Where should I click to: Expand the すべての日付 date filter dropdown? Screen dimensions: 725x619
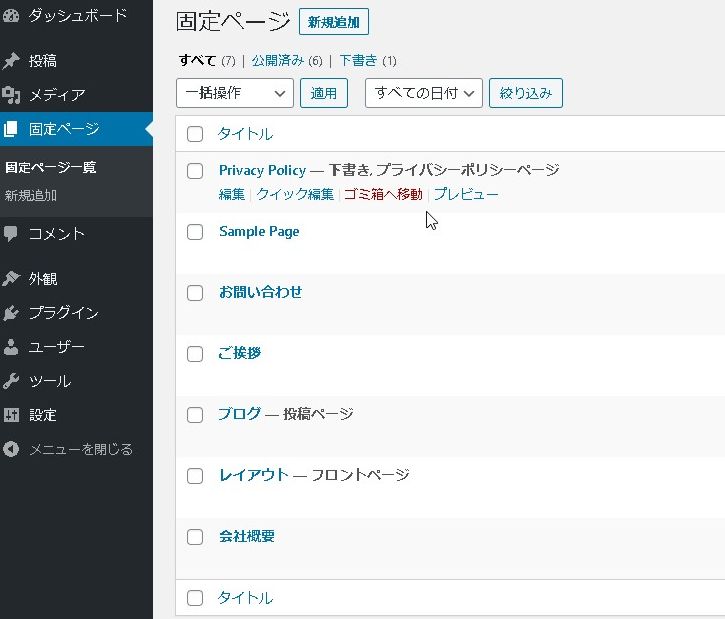point(423,93)
